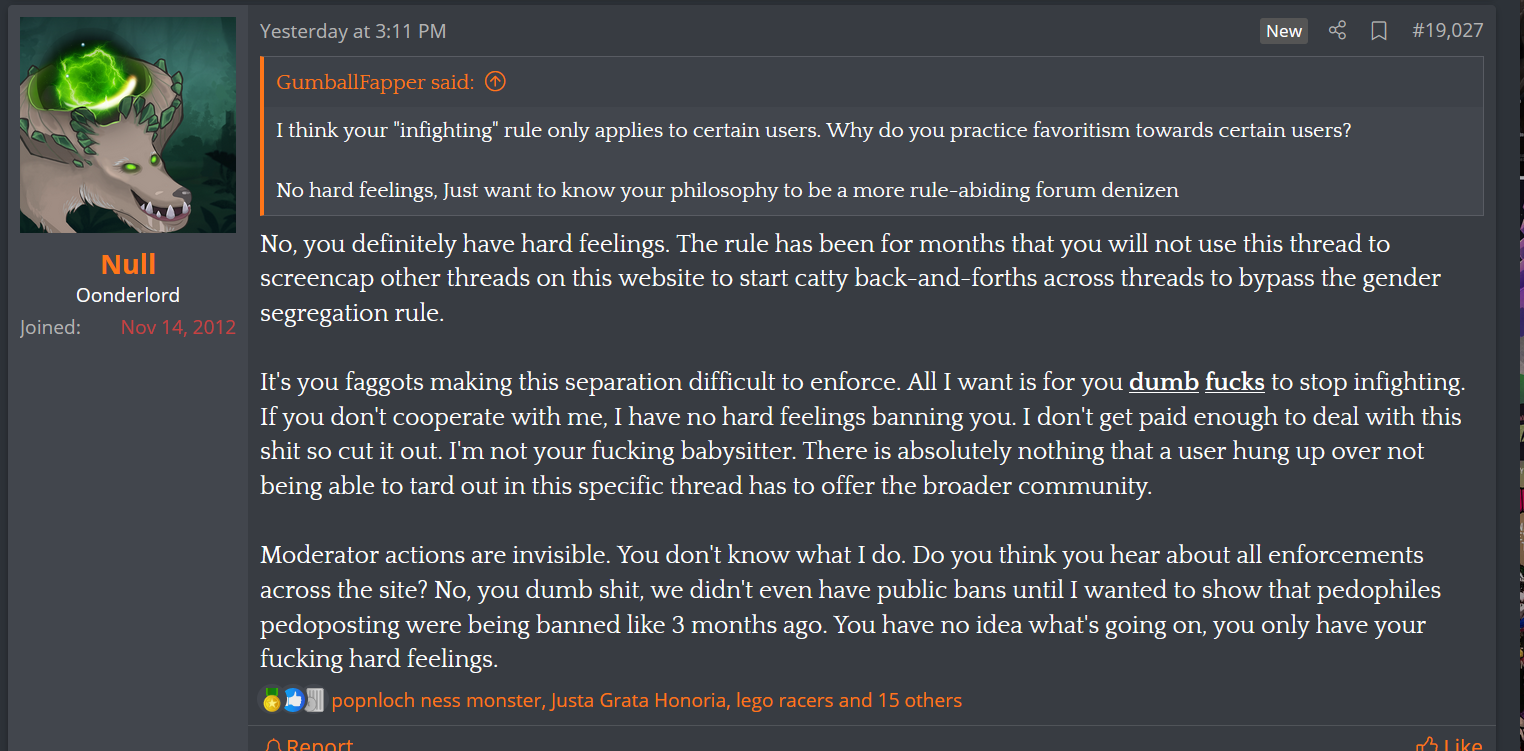Screen dimensions: 1524x751
Task: Click the gold medal reaction icon
Action: point(271,700)
